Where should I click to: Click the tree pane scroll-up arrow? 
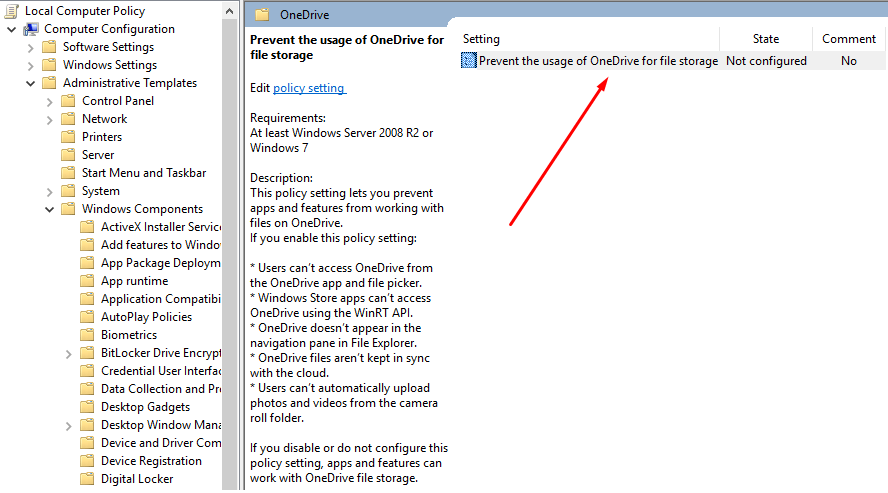pos(229,11)
